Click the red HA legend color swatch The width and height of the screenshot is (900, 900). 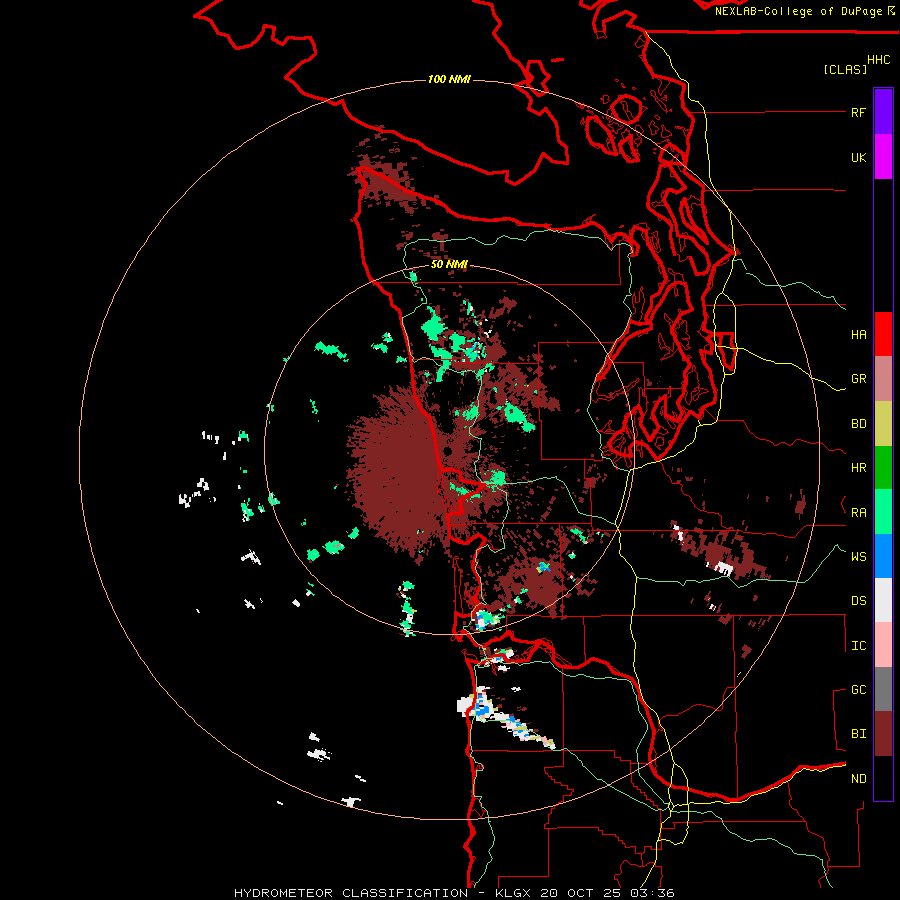tap(883, 334)
